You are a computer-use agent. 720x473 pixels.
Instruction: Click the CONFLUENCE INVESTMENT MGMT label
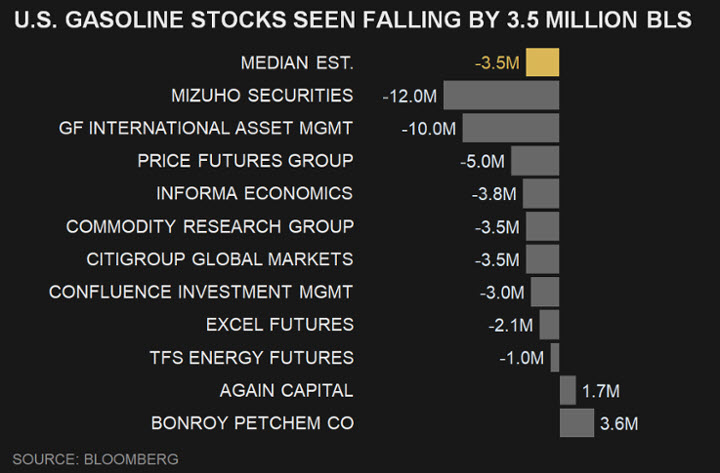pyautogui.click(x=201, y=292)
